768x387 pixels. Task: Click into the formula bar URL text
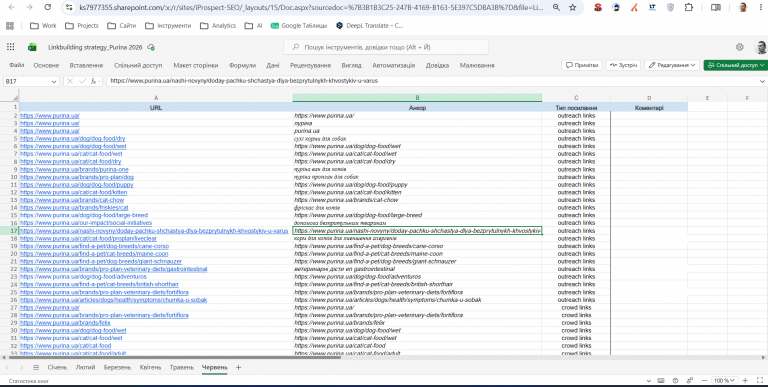(244, 81)
